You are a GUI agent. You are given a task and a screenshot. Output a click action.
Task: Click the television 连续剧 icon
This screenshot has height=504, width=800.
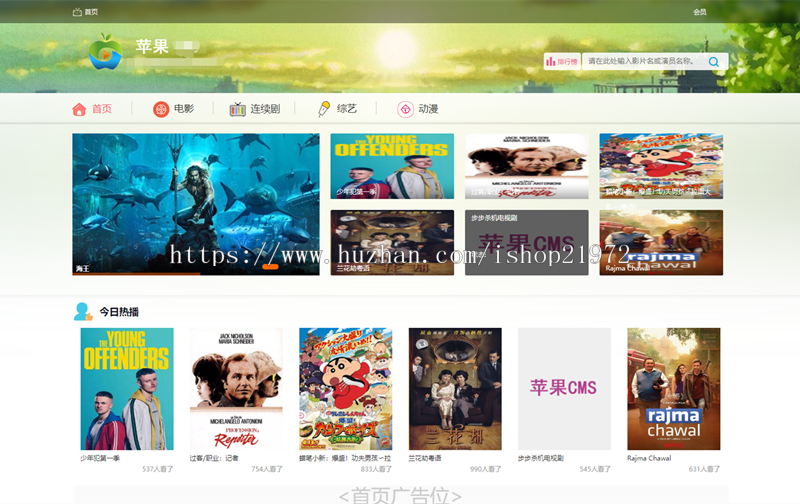click(237, 109)
